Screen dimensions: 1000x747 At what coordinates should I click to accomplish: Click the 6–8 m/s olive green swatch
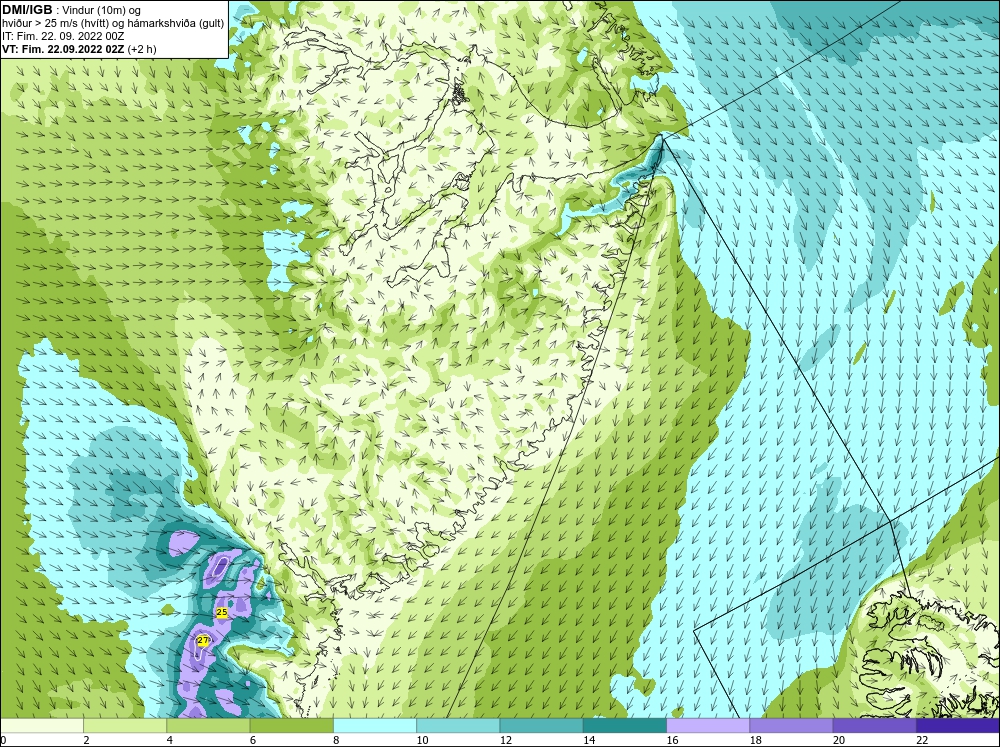click(x=291, y=726)
